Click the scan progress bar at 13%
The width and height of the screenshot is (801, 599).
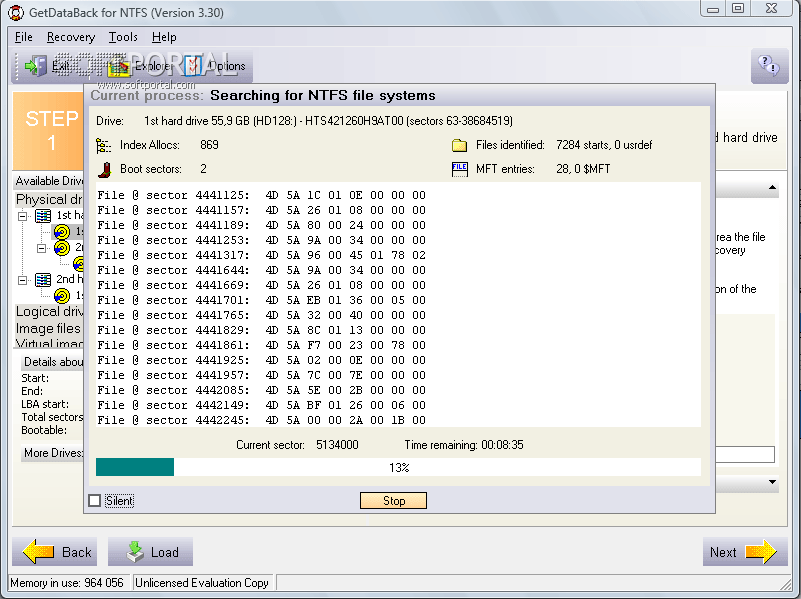(398, 467)
